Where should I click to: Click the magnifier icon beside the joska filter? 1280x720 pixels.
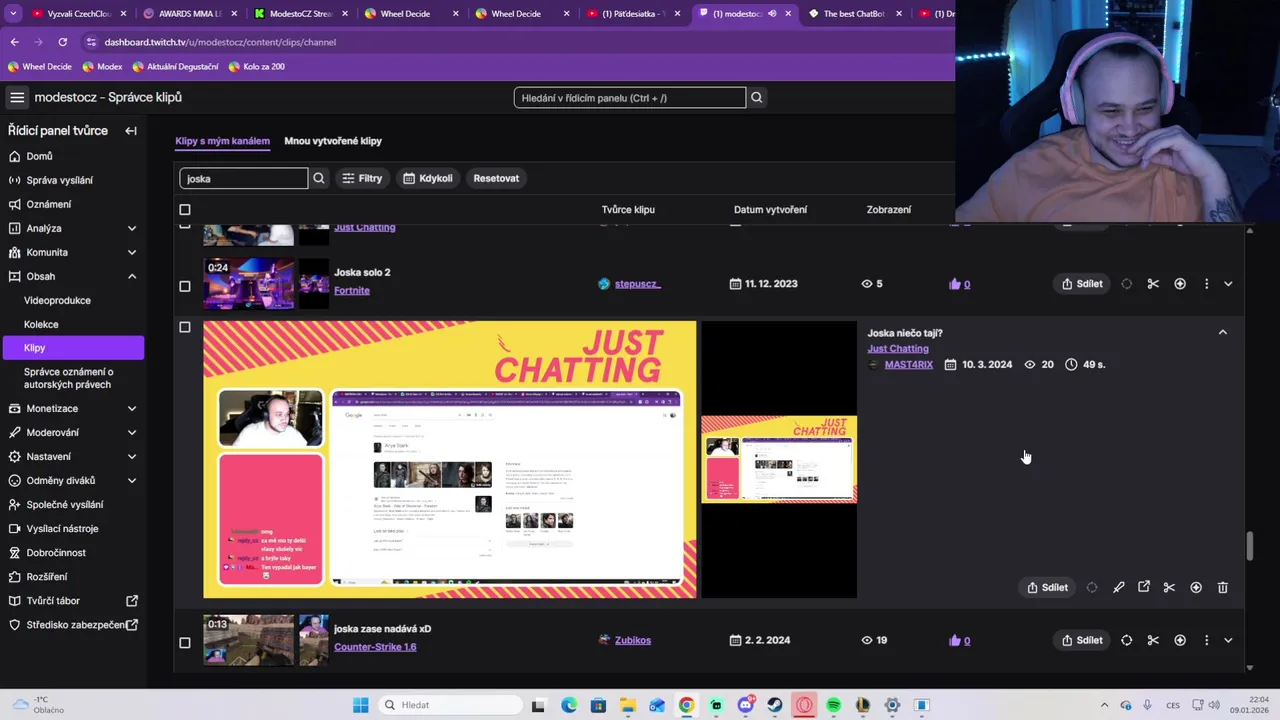[x=319, y=178]
